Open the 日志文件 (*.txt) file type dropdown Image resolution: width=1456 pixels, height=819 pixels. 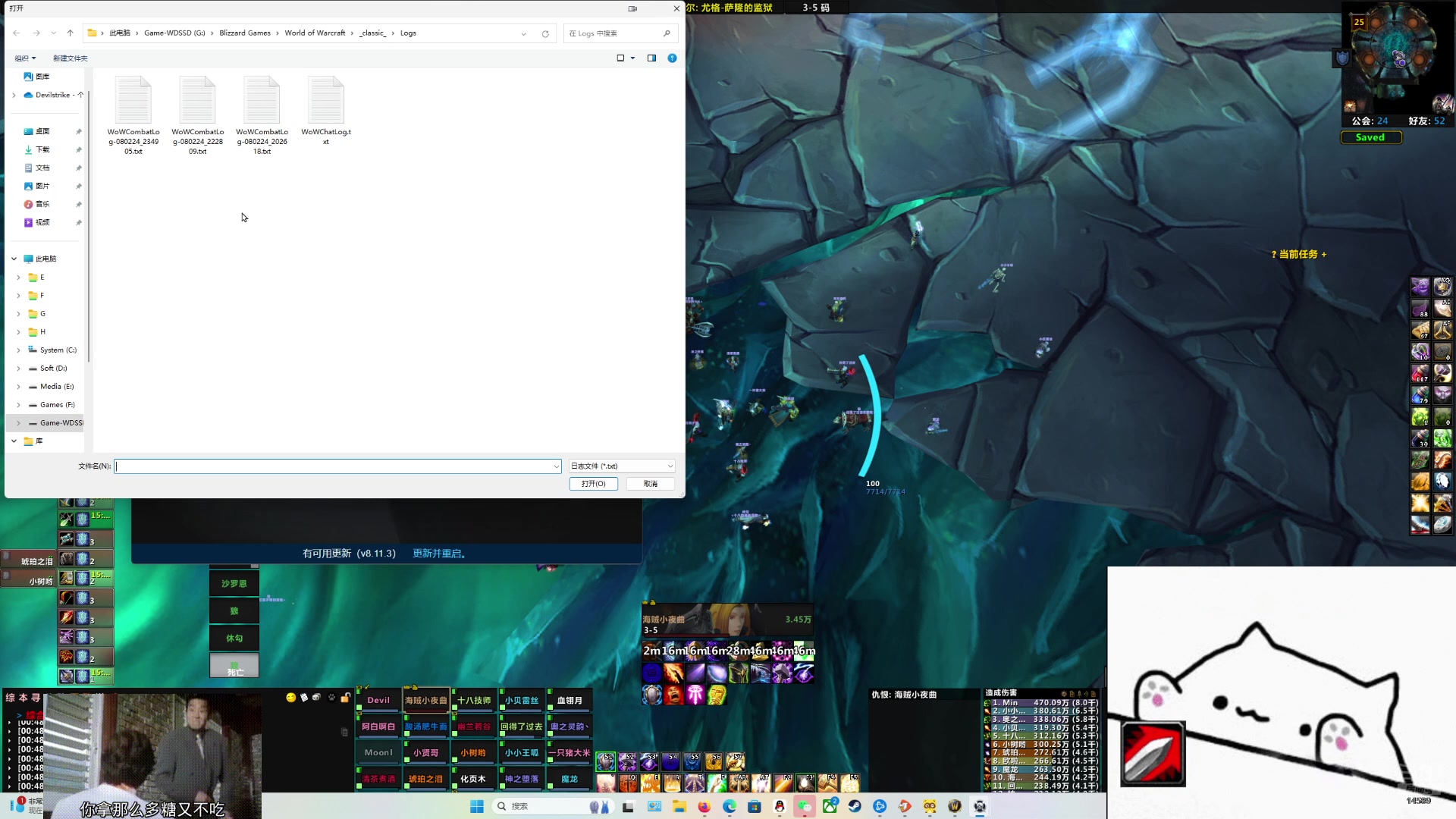point(622,466)
